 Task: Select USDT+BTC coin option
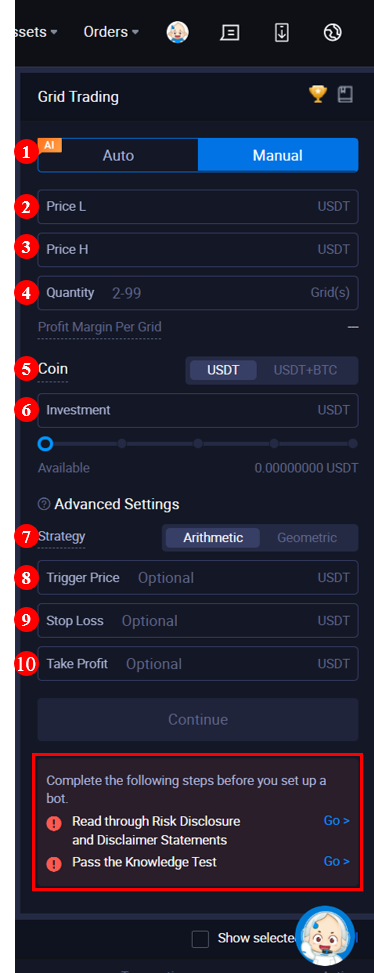click(x=306, y=370)
